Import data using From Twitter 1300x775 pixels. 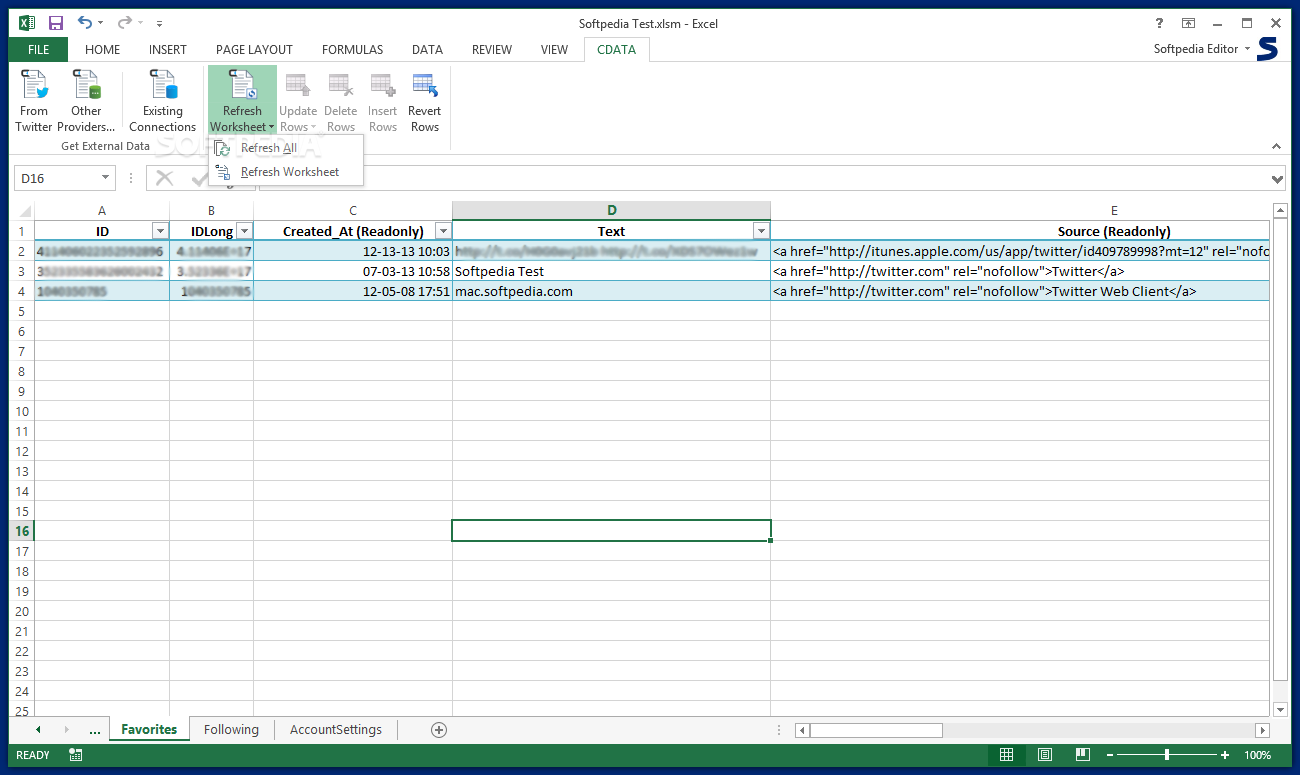(x=34, y=101)
